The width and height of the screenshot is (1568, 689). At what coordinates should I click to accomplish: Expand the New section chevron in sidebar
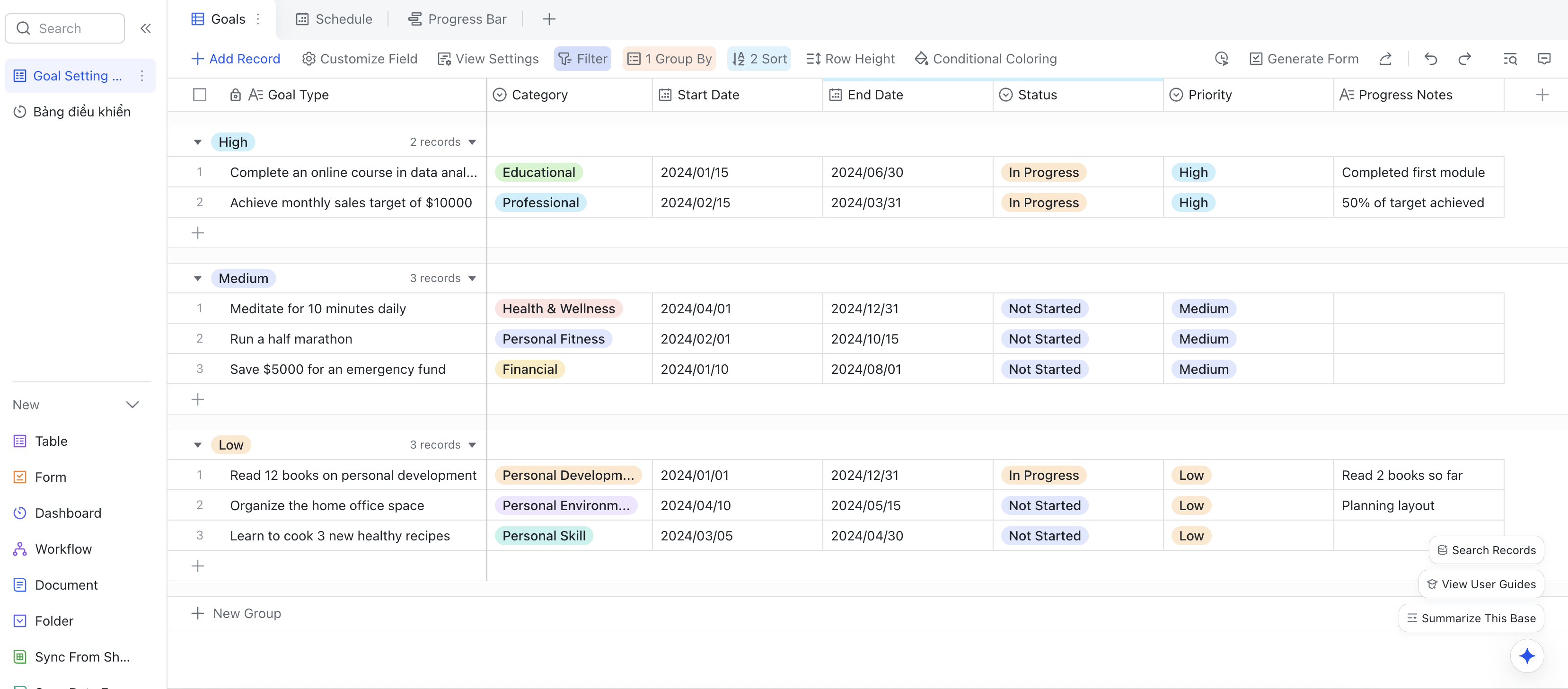(132, 405)
